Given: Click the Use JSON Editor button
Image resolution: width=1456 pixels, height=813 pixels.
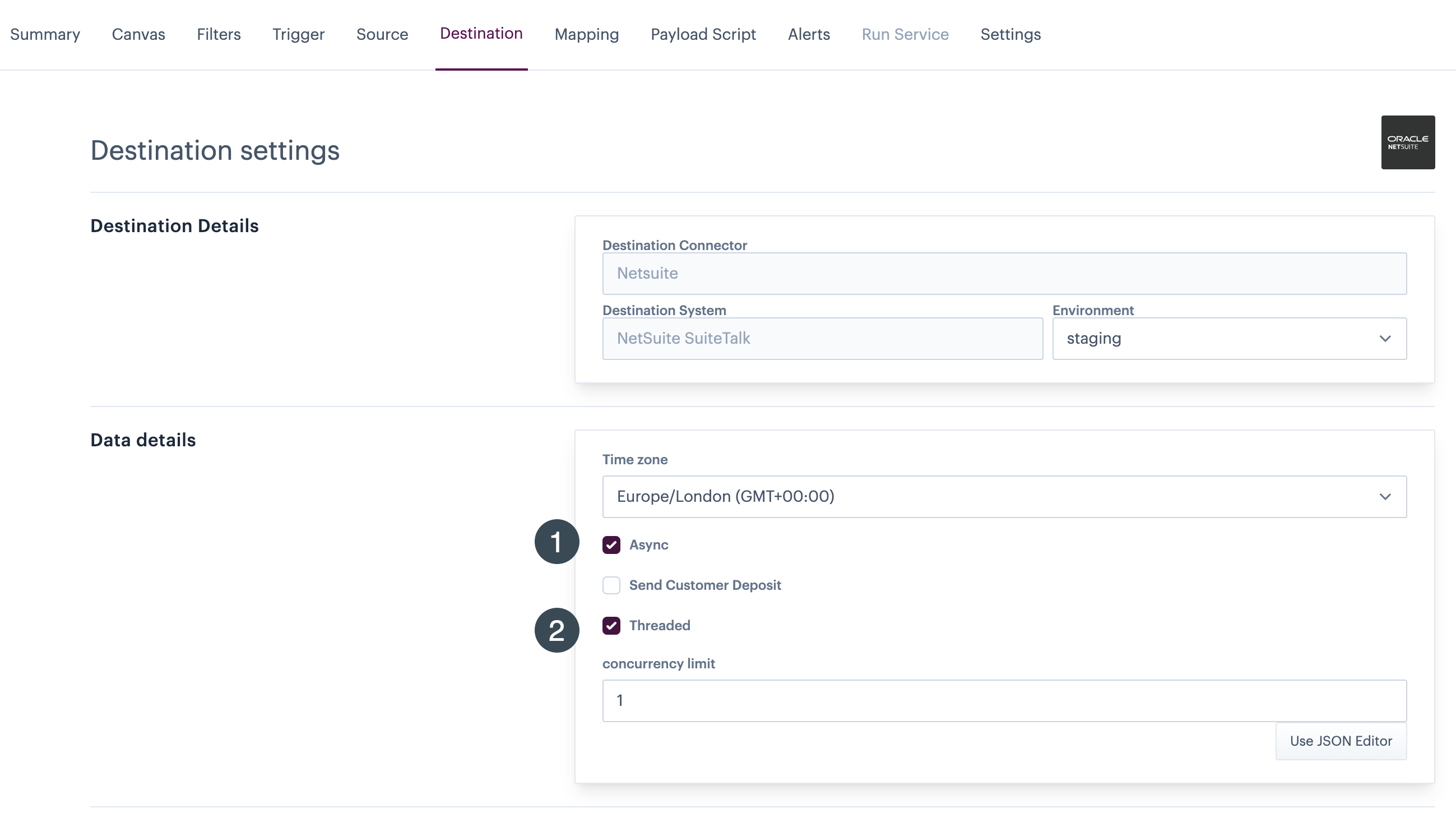Looking at the screenshot, I should click(x=1340, y=741).
